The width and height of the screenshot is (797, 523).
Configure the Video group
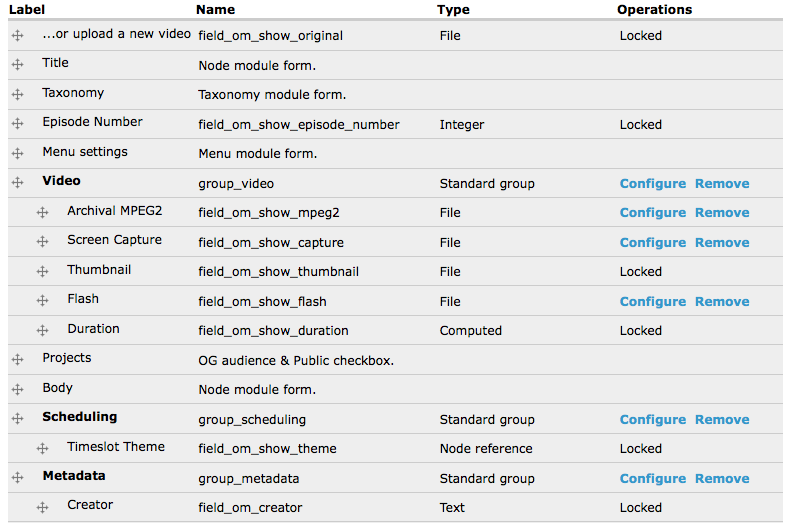click(652, 184)
